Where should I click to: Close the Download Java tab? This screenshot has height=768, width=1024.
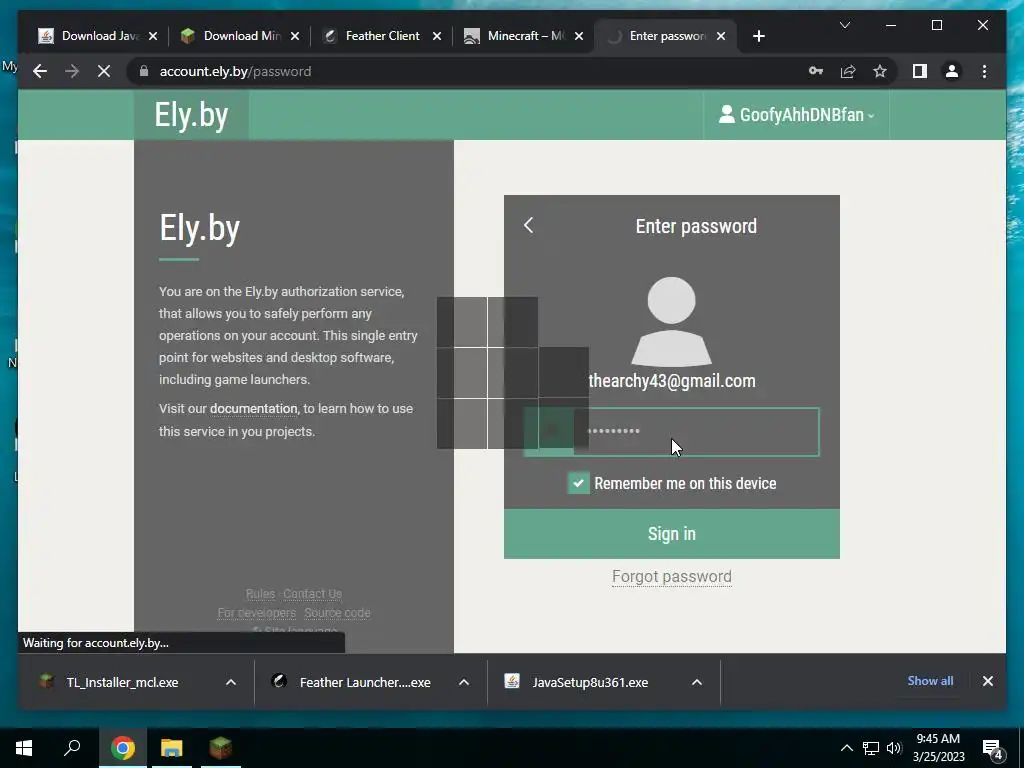(x=153, y=36)
